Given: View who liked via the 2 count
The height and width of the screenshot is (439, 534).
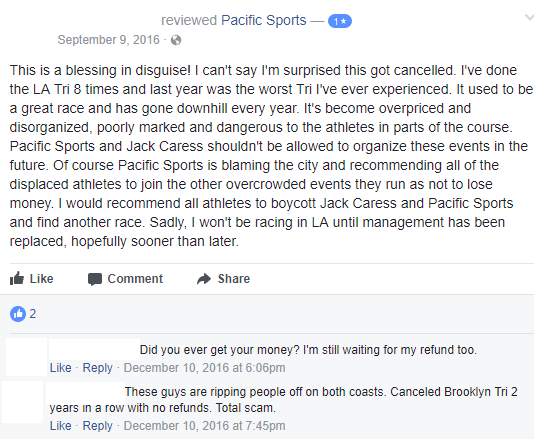Looking at the screenshot, I should click(x=33, y=314).
